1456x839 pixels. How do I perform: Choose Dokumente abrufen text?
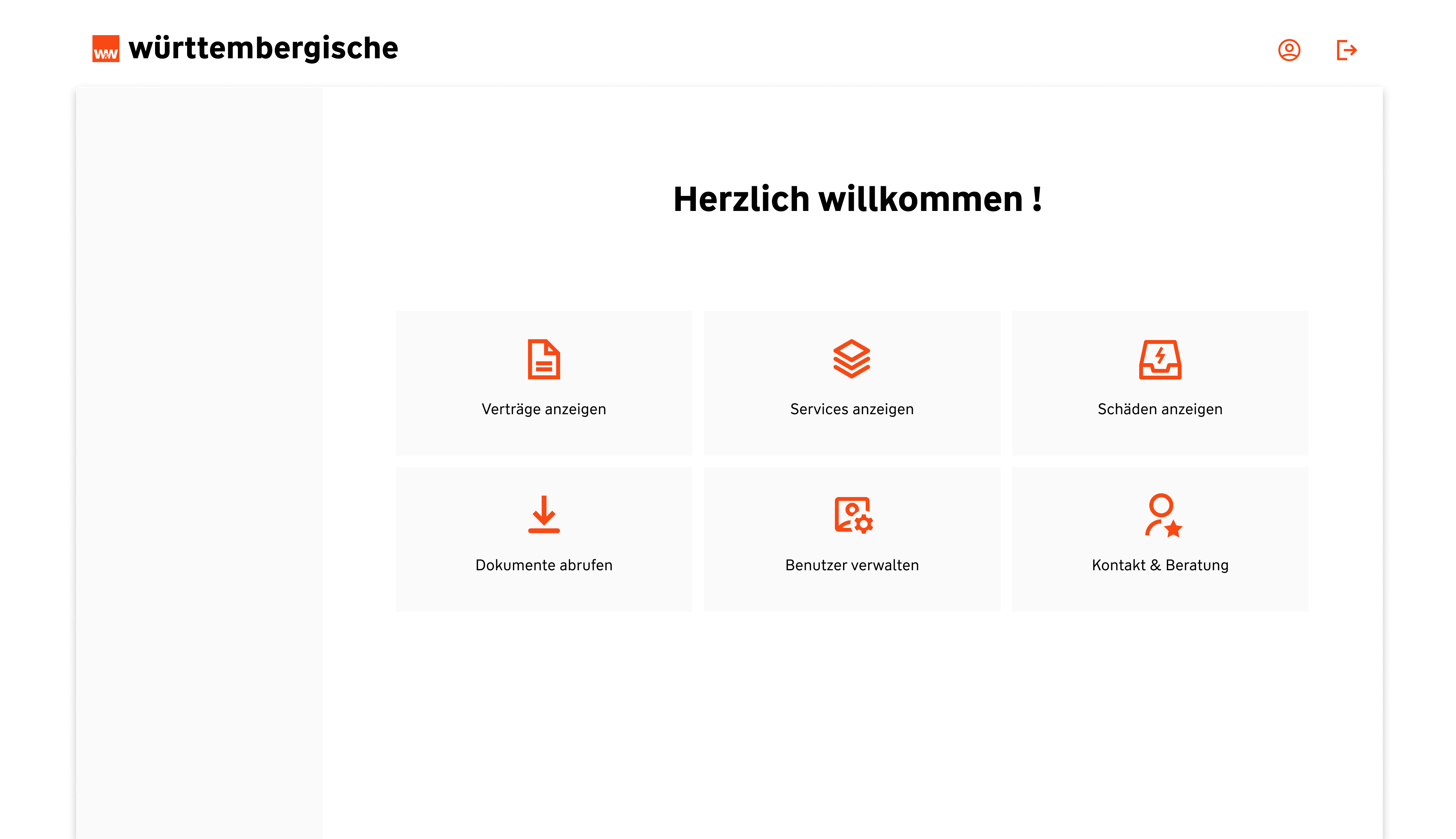[544, 565]
